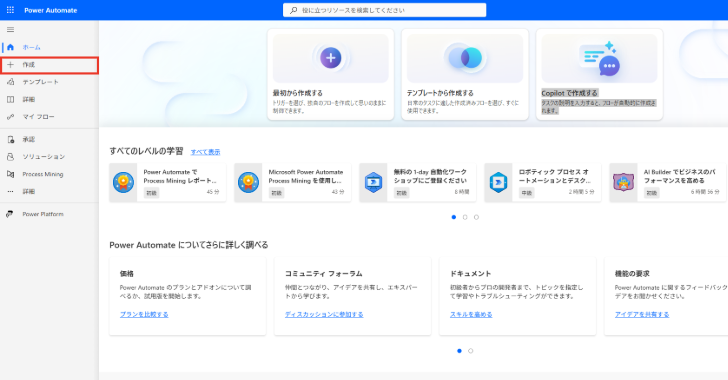Image resolution: width=728 pixels, height=380 pixels.
Task: Select first page dot under info cards
Action: (x=459, y=351)
